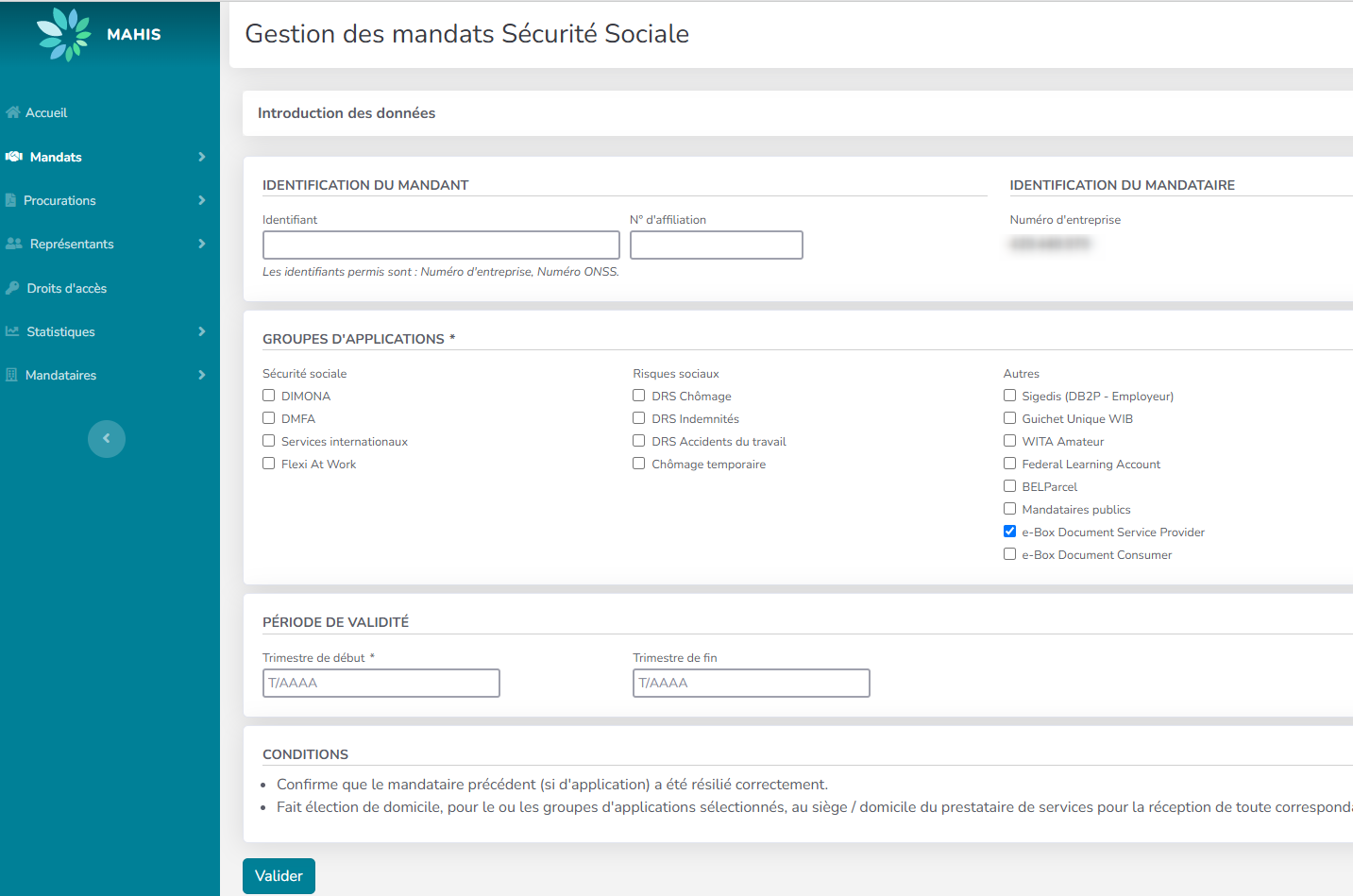Image resolution: width=1353 pixels, height=896 pixels.
Task: Click the Procurations document icon
Action: pos(11,200)
